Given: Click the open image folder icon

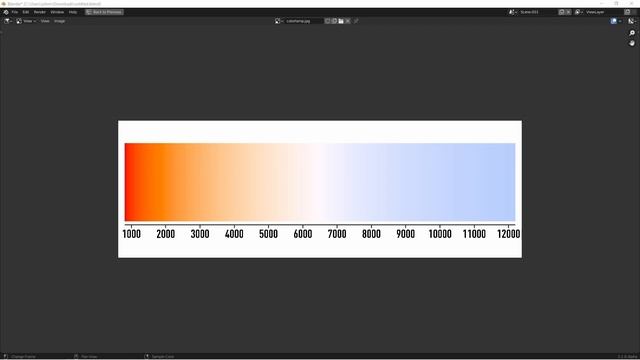Looking at the screenshot, I should [341, 21].
